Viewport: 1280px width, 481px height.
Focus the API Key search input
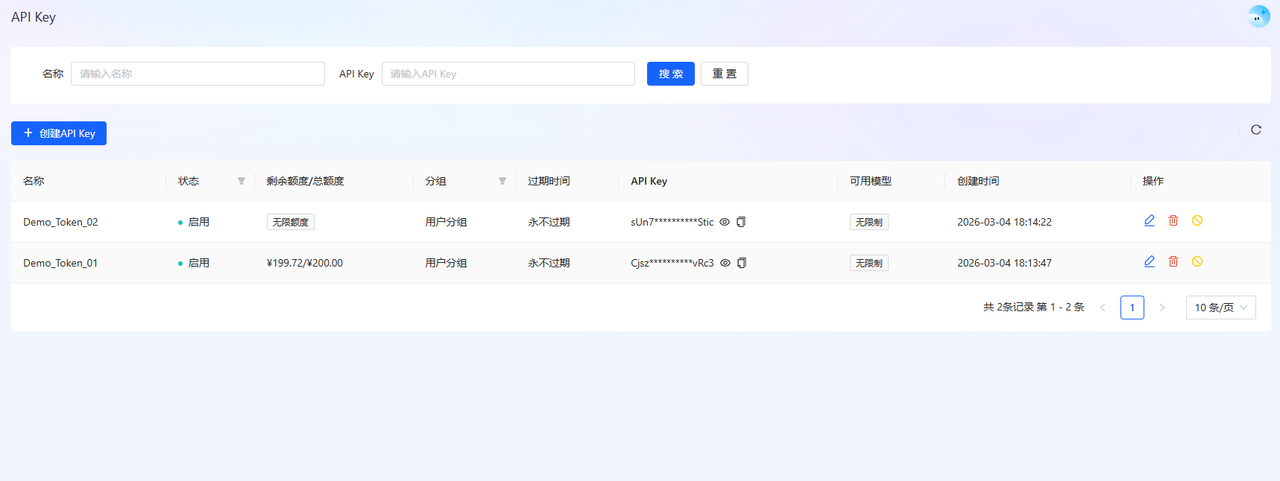[508, 74]
